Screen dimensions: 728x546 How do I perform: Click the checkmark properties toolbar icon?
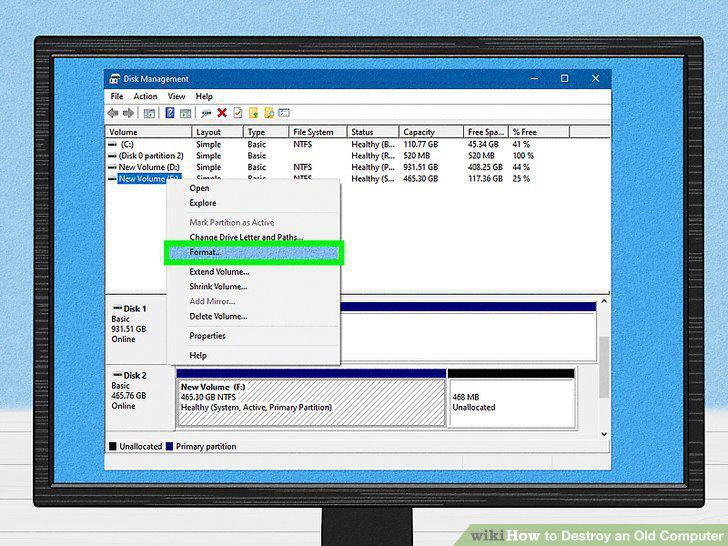238,113
